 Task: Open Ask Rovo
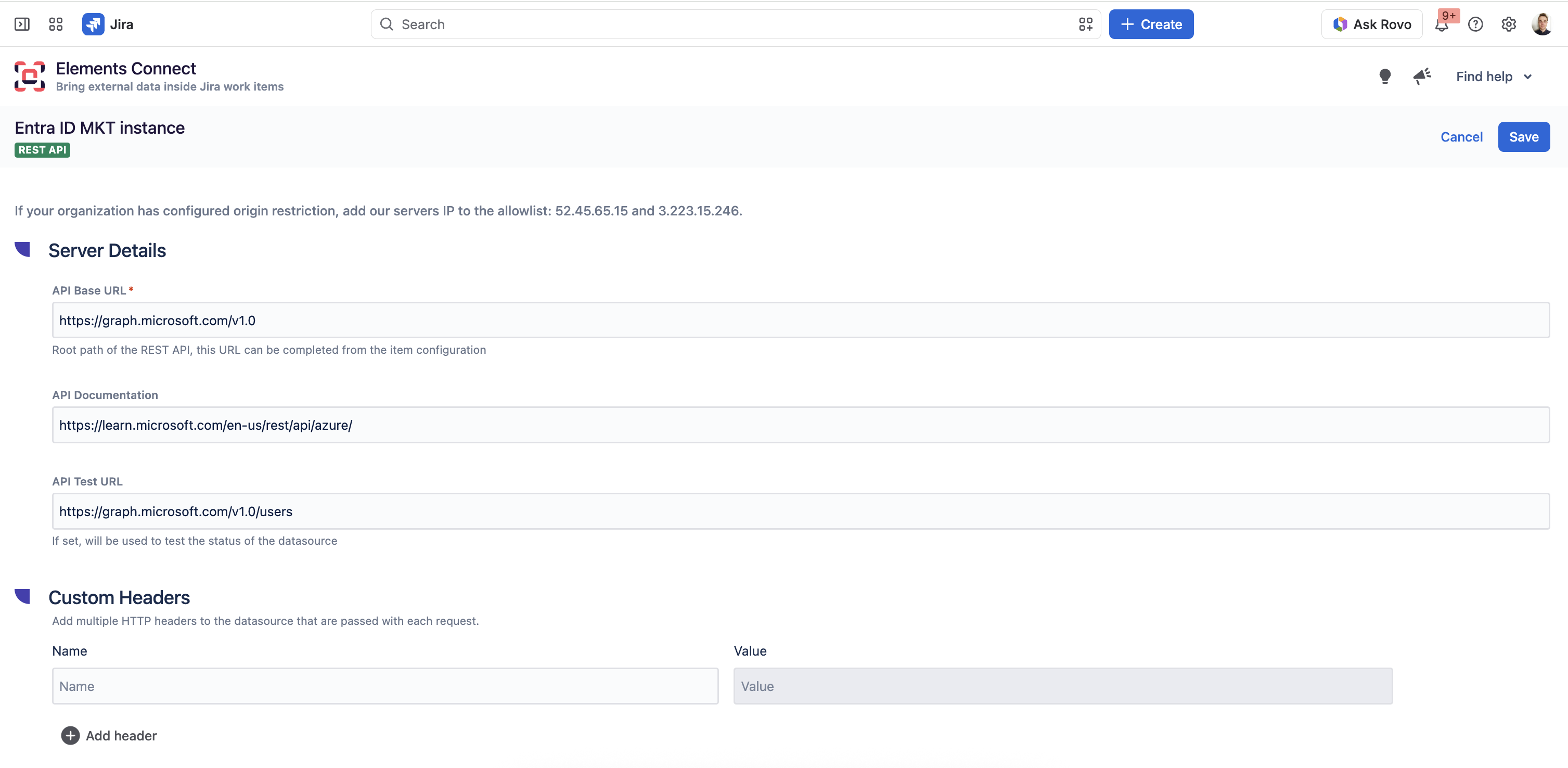coord(1372,24)
